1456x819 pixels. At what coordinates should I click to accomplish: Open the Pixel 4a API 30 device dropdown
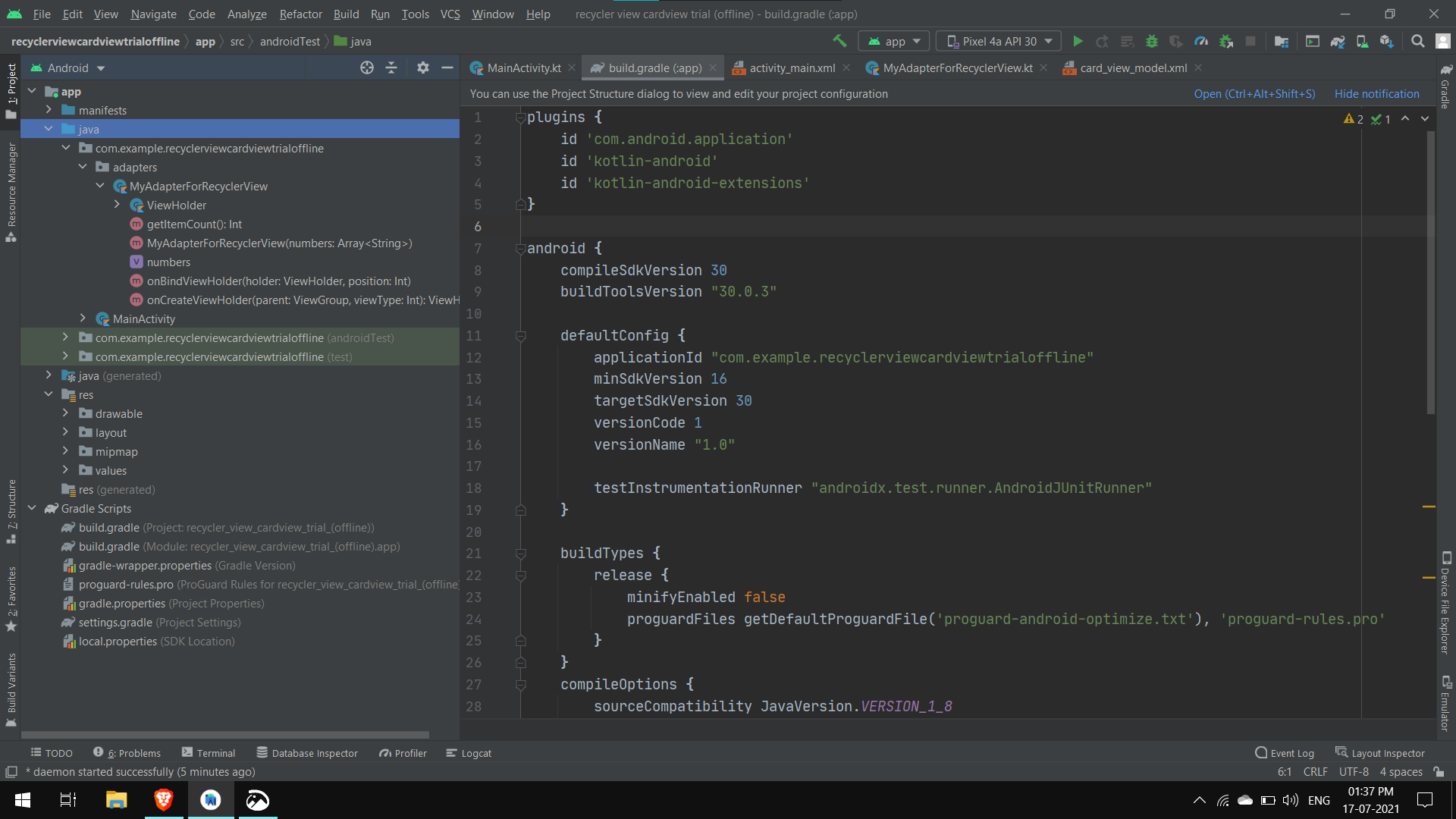[x=997, y=41]
